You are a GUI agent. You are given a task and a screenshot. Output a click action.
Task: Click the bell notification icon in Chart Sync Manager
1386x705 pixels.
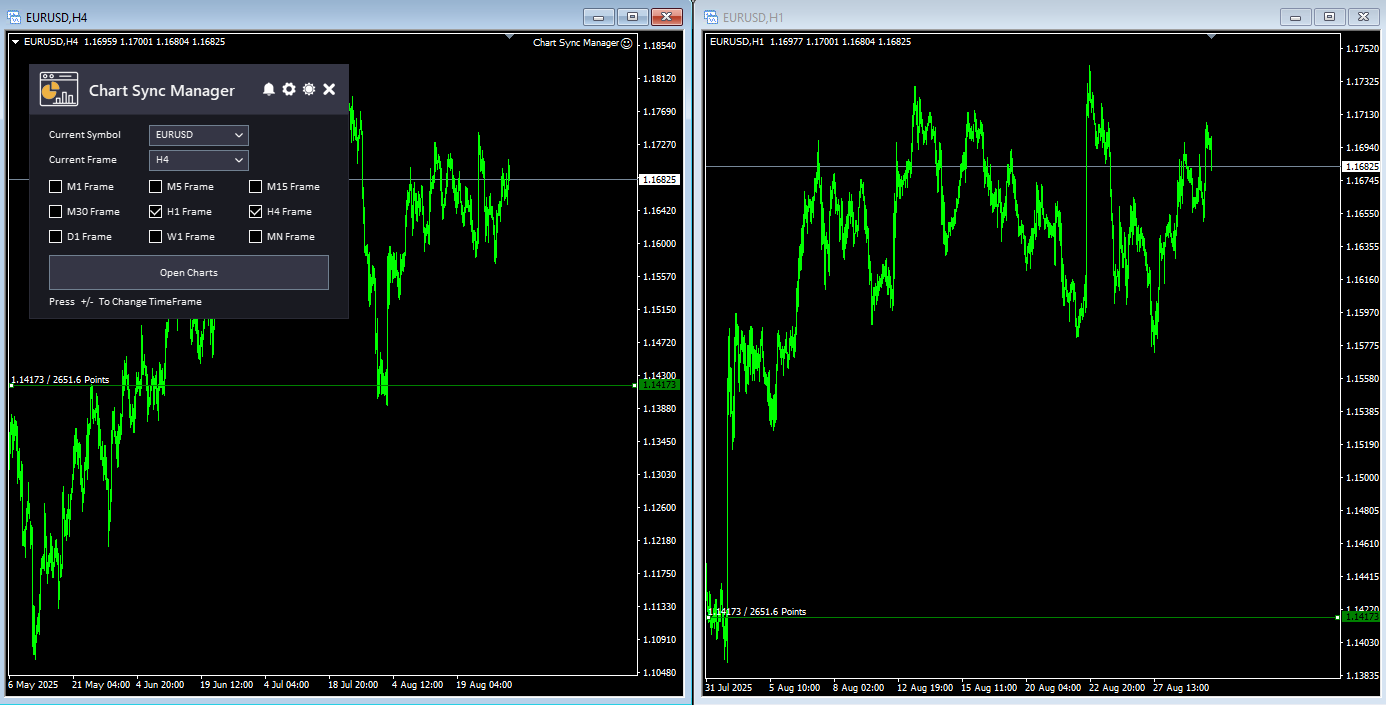[x=268, y=89]
